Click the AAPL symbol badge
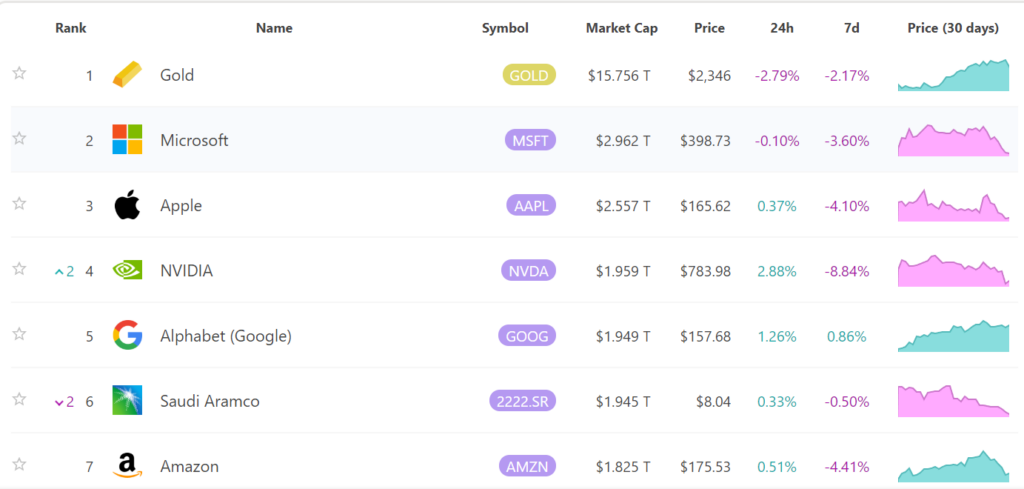Screen dimensions: 1024x489 click(531, 206)
